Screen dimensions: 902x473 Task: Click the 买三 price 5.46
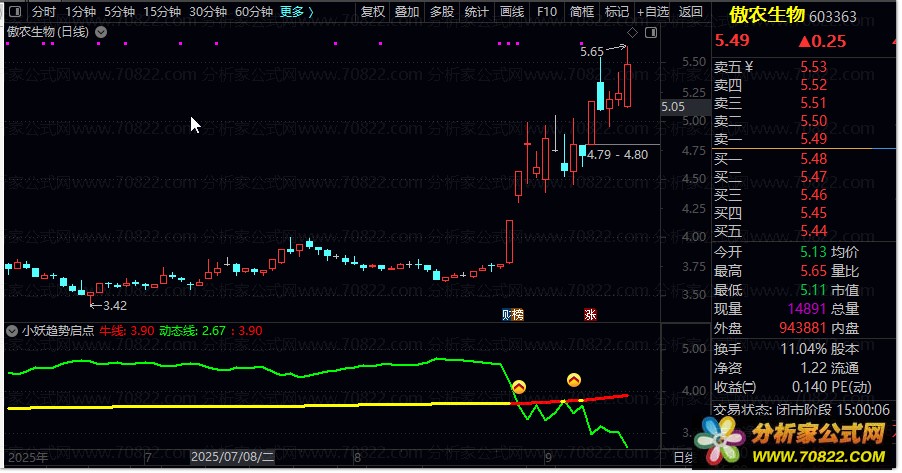coord(813,194)
